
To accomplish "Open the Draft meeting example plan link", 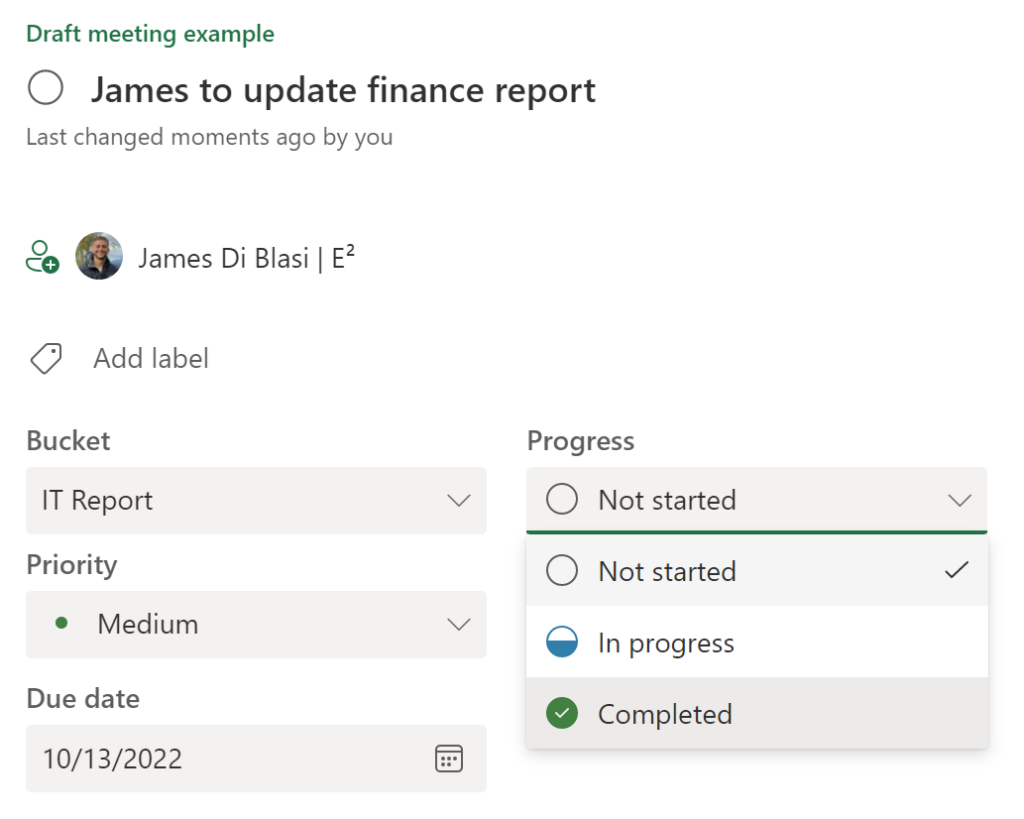I will pyautogui.click(x=150, y=34).
